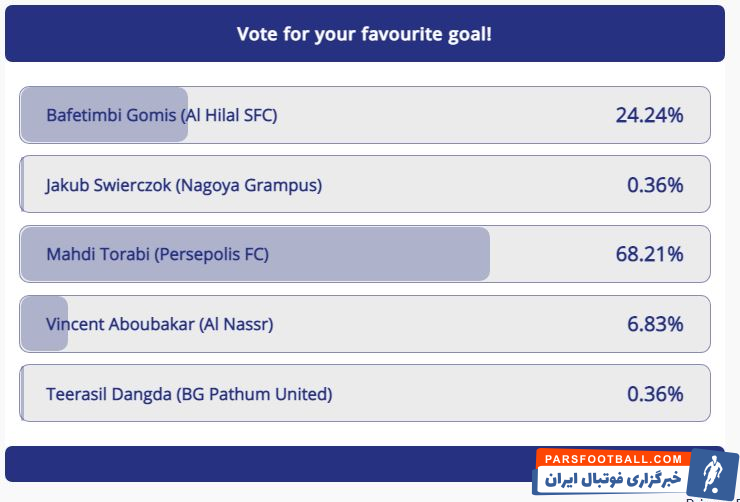Click the 'Vote for your favourite goal!' header
Screen dimensions: 740x502
[364, 34]
